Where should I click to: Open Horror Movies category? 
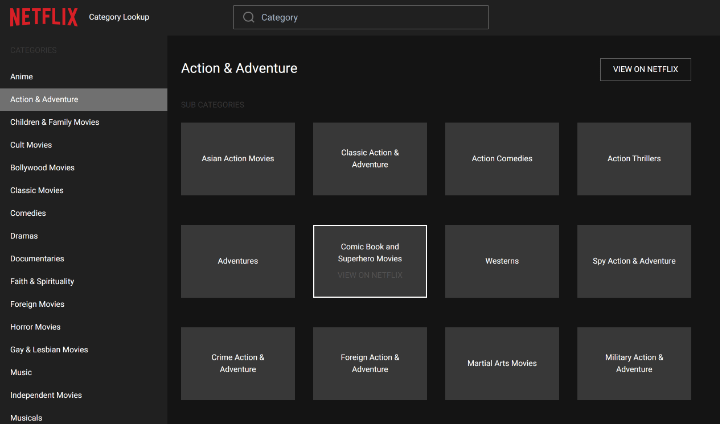(x=84, y=327)
